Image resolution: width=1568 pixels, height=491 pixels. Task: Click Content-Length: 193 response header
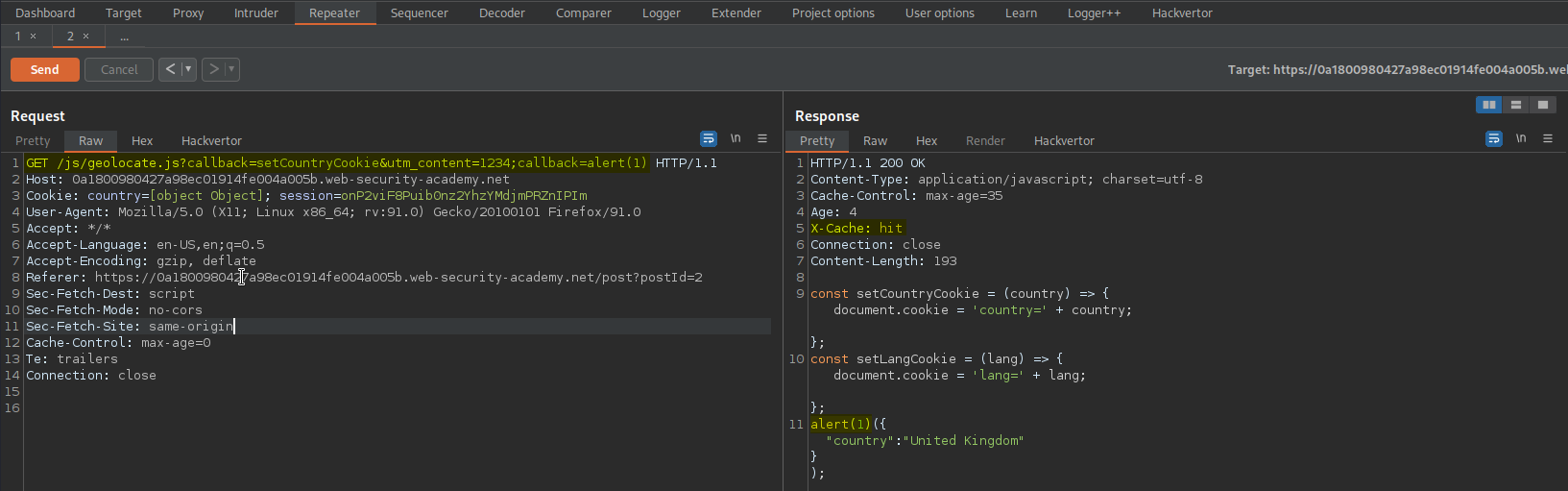click(883, 261)
